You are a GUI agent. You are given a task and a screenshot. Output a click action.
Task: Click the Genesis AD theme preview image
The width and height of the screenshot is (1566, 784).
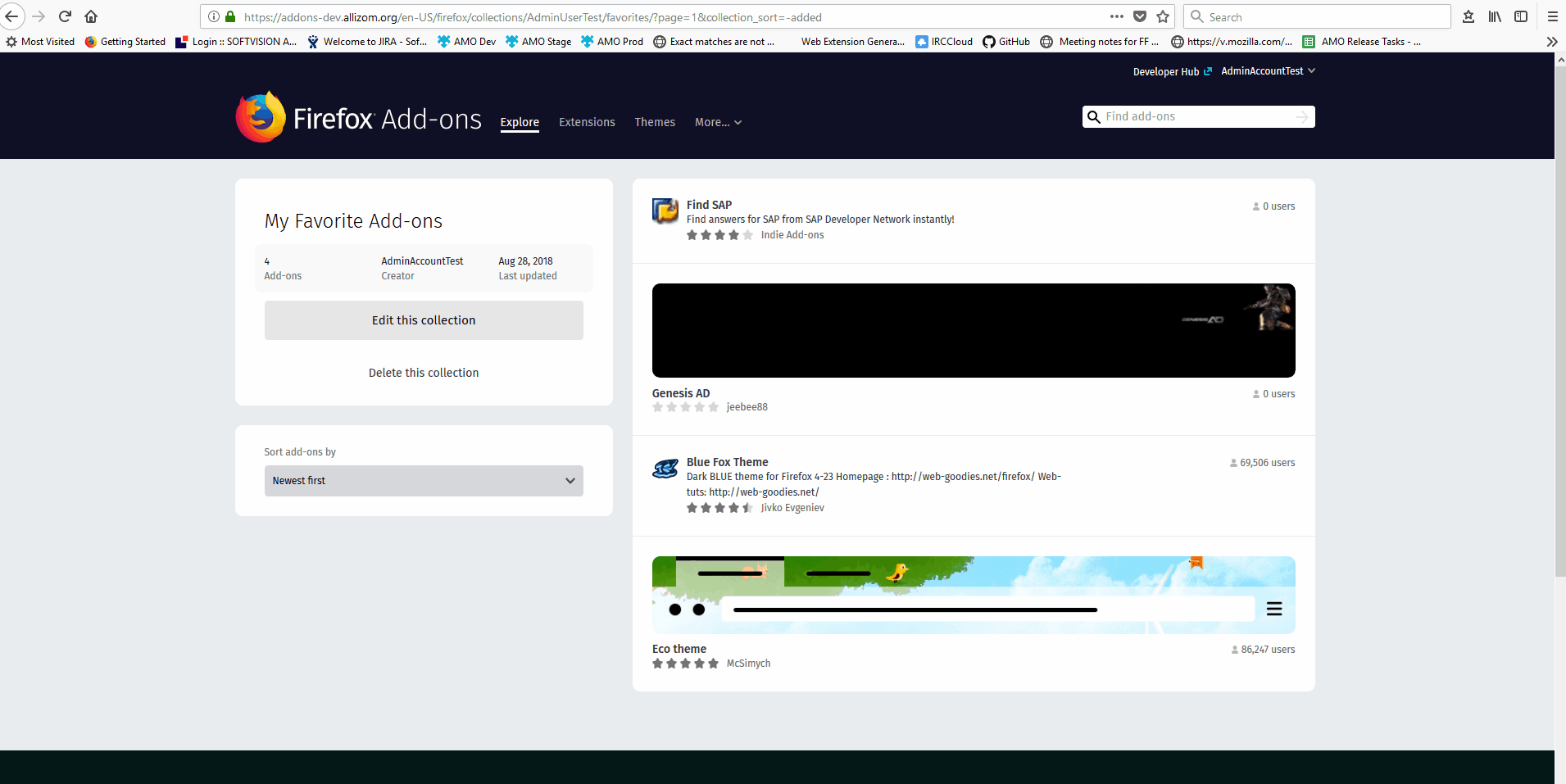point(974,330)
